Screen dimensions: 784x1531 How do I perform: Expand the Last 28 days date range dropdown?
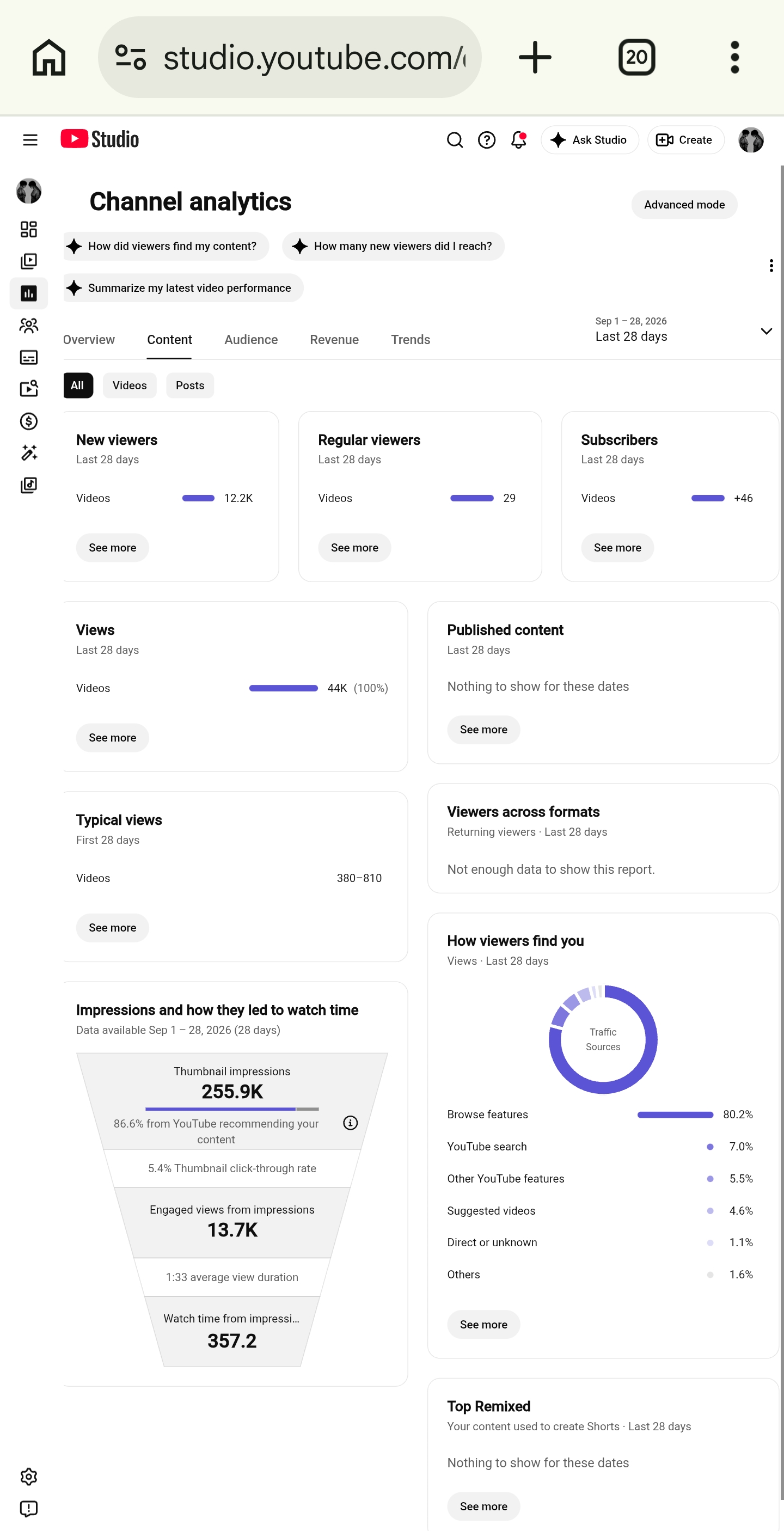click(683, 330)
